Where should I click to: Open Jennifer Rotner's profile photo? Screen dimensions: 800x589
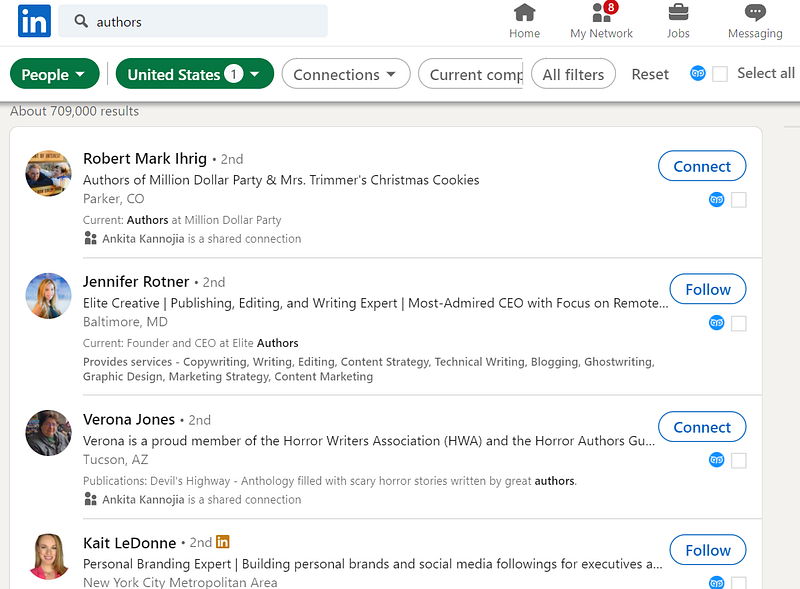[48, 296]
